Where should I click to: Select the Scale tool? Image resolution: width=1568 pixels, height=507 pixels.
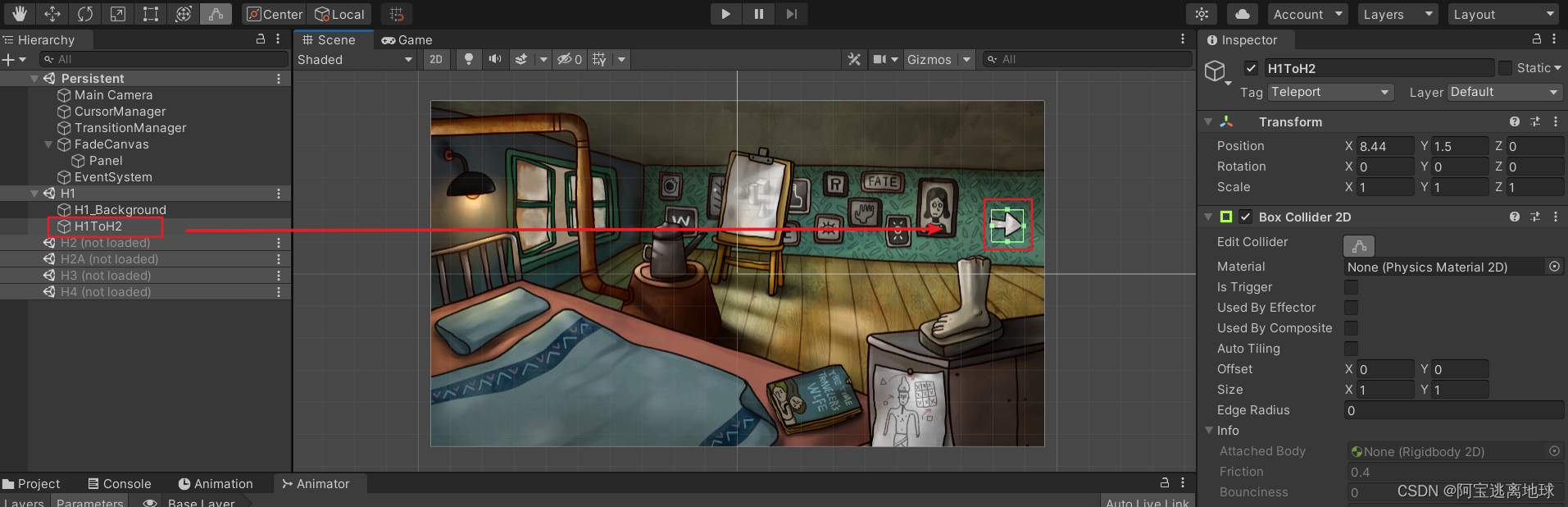(118, 14)
